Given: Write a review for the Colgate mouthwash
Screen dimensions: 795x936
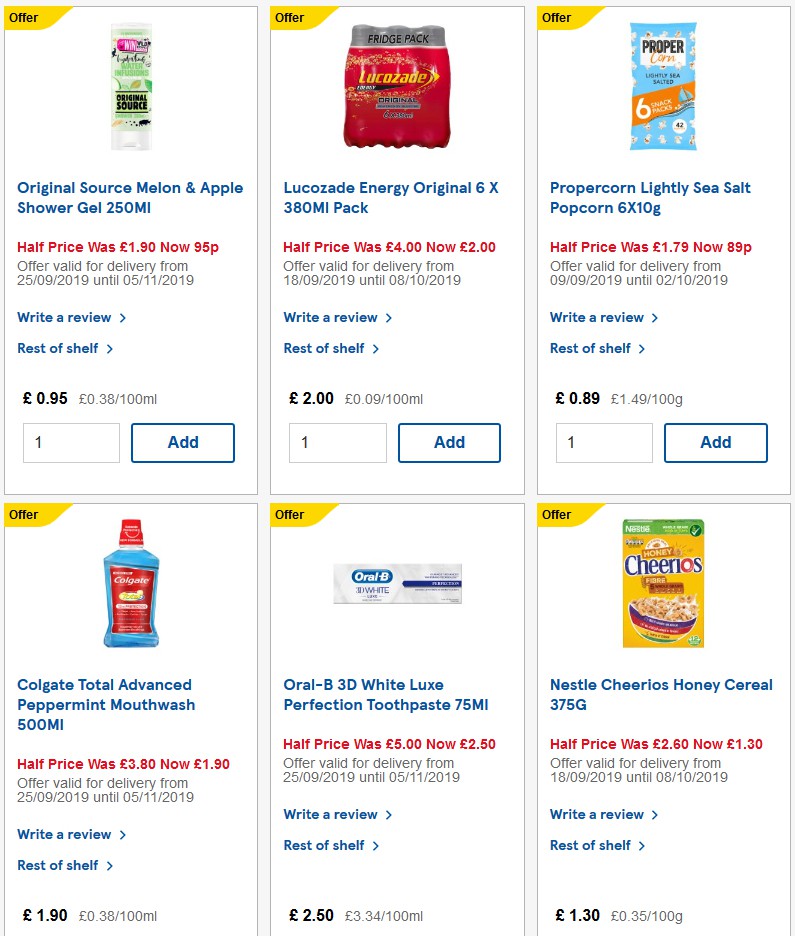Looking at the screenshot, I should coord(65,834).
